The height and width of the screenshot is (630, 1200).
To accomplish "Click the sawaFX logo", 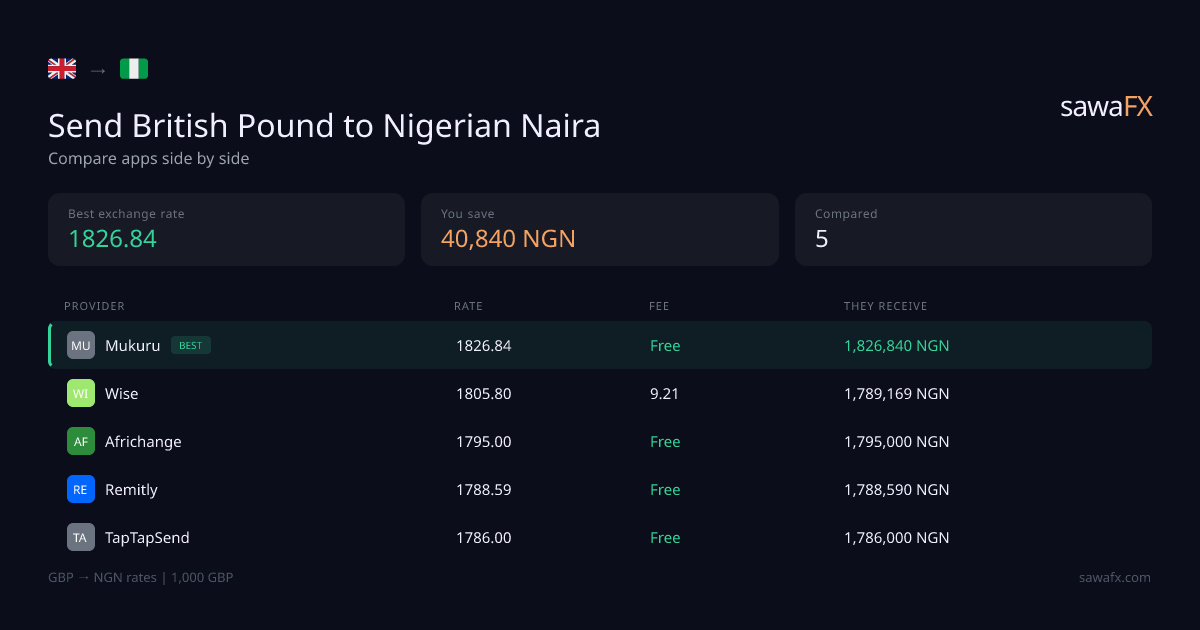I will [1106, 107].
